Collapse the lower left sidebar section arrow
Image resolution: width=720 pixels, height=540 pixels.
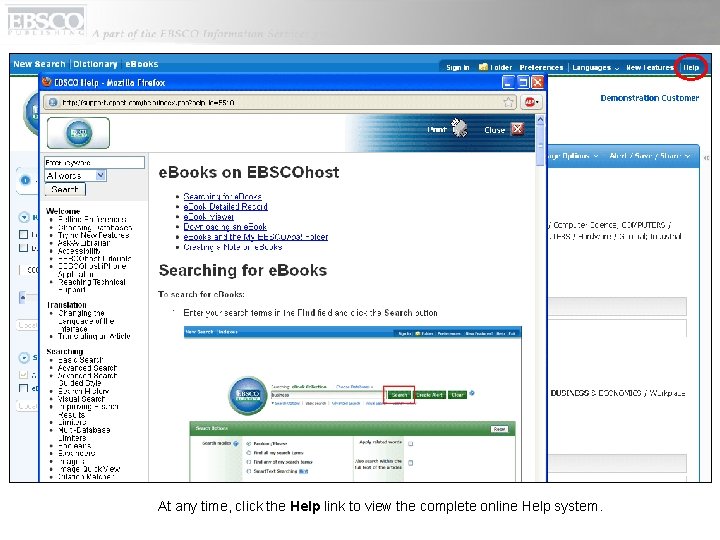click(x=23, y=357)
